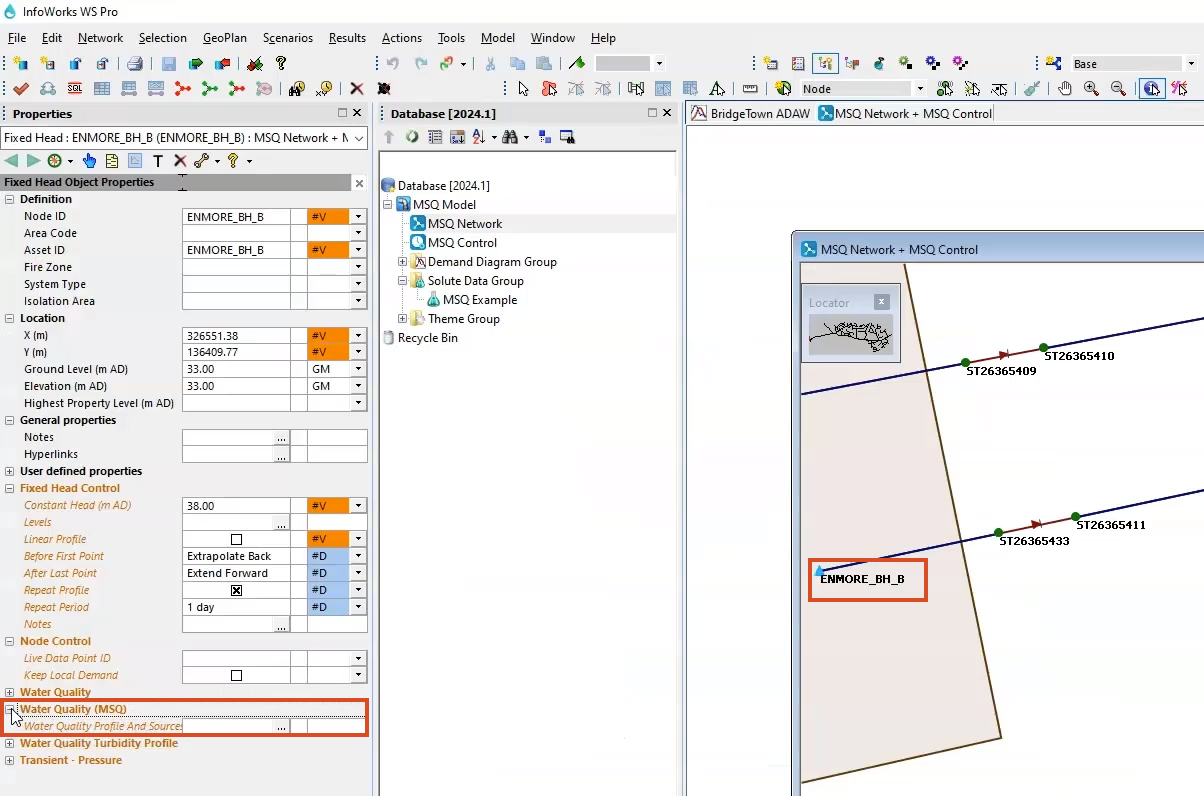Click the Database binoculars find icon

[x=510, y=136]
